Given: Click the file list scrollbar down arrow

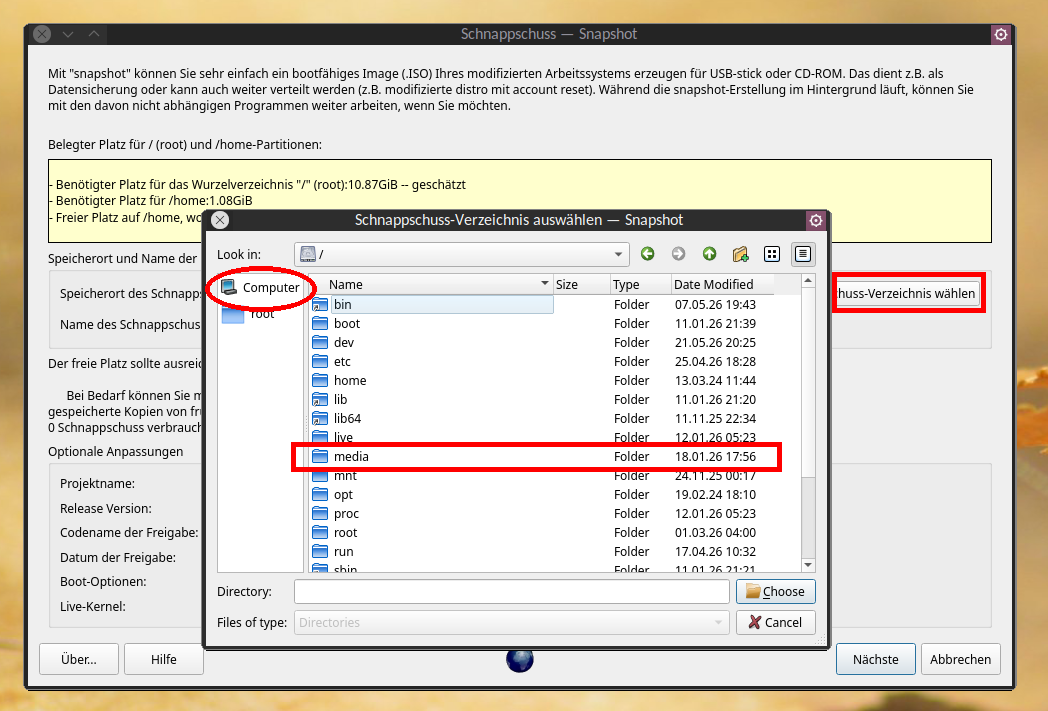Looking at the screenshot, I should click(808, 565).
